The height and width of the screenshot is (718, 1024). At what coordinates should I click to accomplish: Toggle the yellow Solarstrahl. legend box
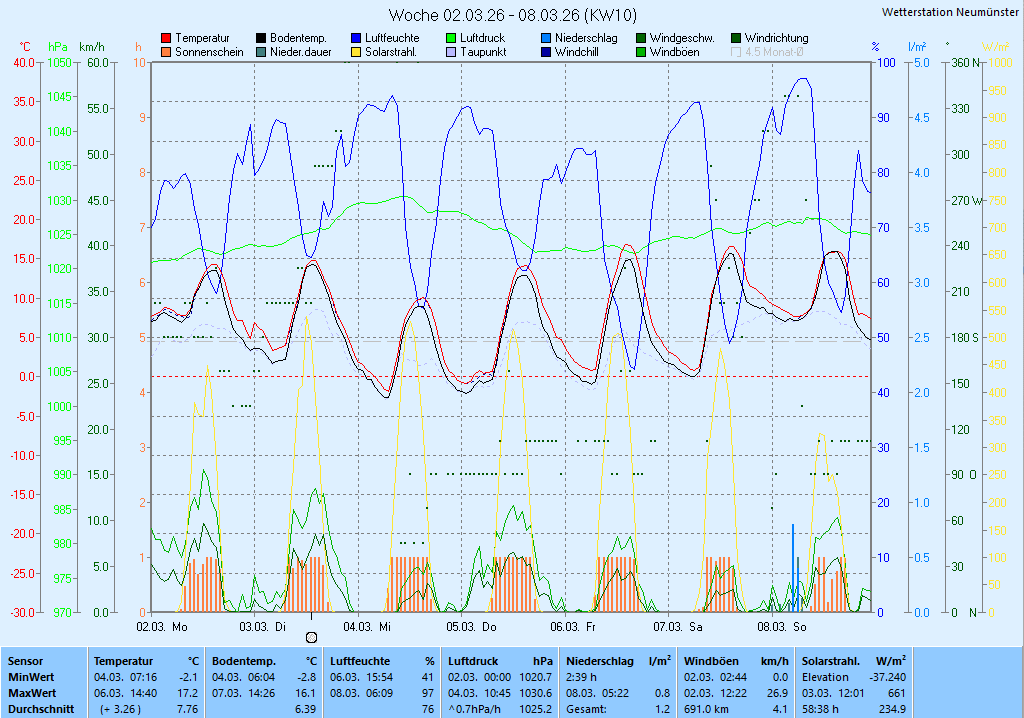(x=356, y=52)
